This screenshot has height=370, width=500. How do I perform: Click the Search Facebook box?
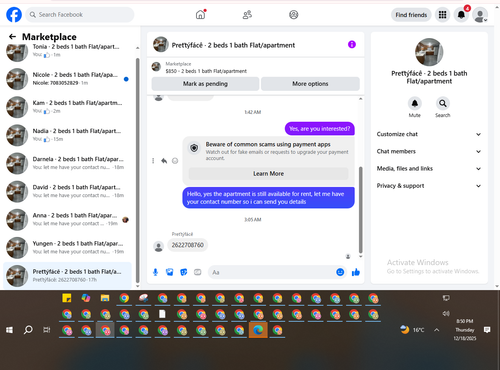pyautogui.click(x=80, y=15)
